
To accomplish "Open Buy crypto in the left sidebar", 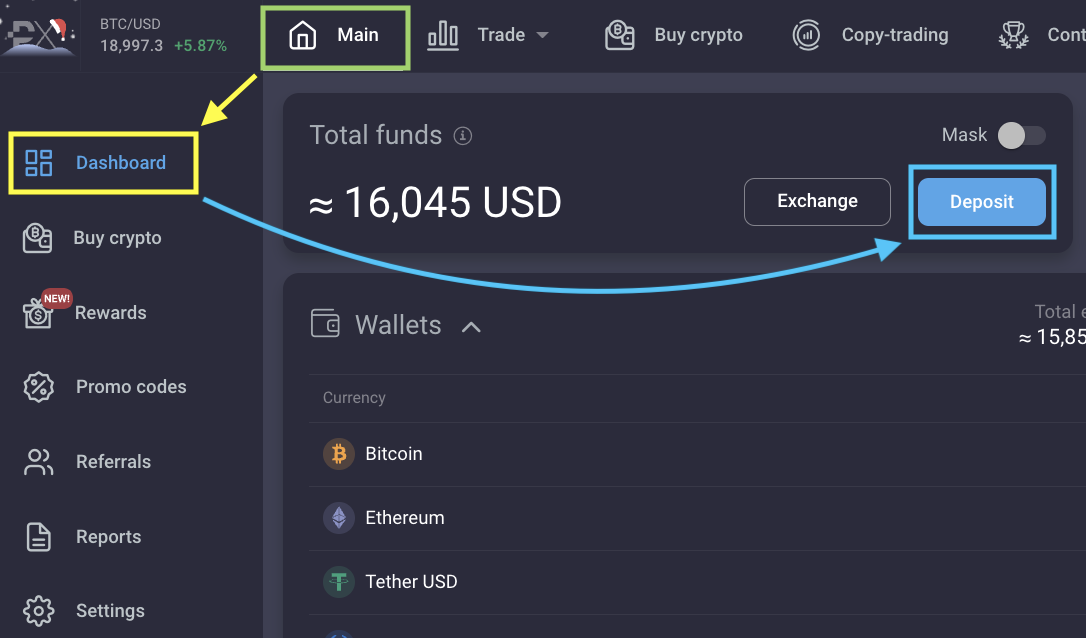I will [x=93, y=238].
